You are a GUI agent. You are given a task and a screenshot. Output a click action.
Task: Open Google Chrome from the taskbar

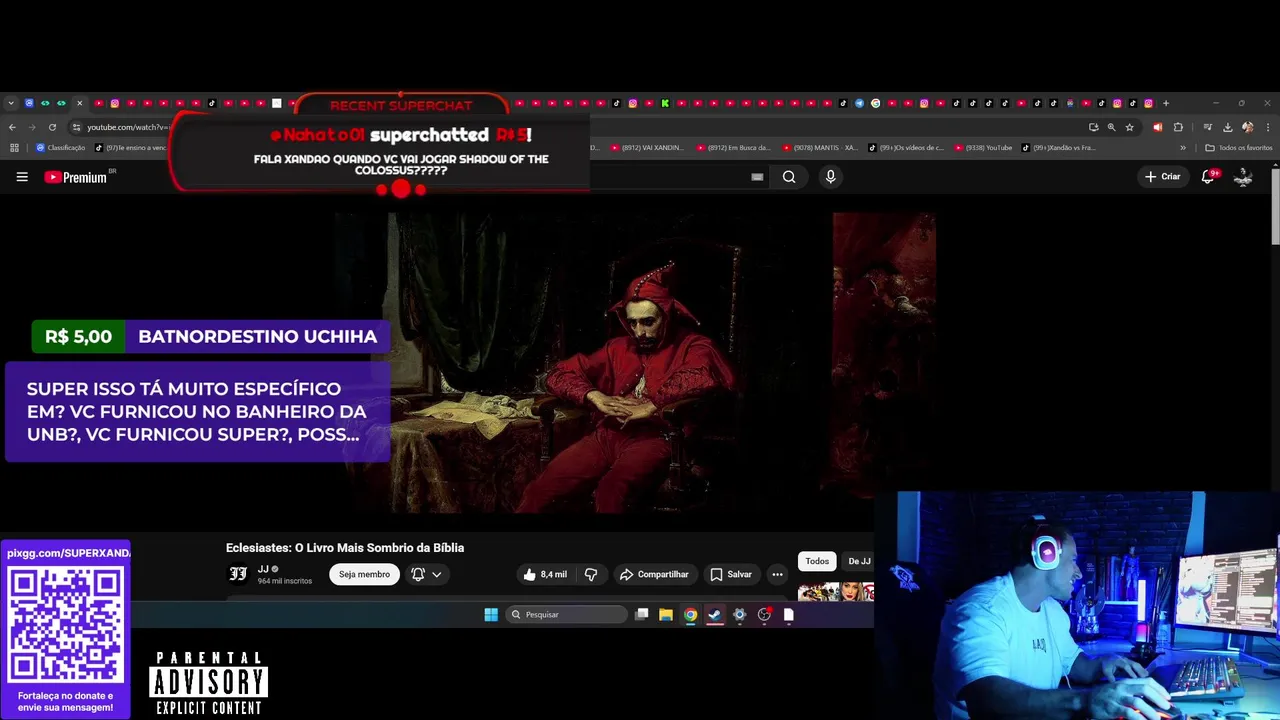tap(690, 615)
